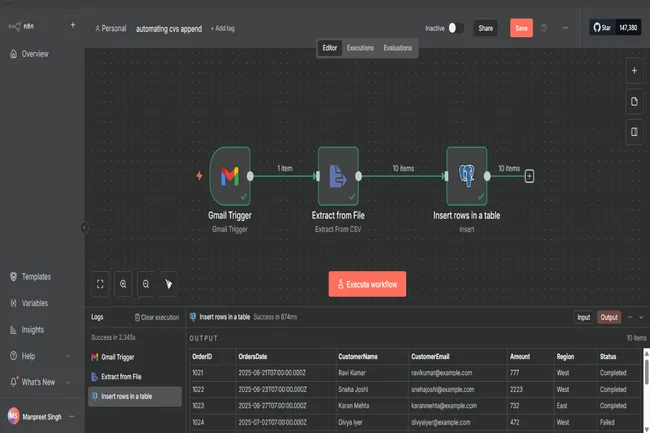
Task: Open workflow three-dot options menu
Action: pyautogui.click(x=565, y=28)
